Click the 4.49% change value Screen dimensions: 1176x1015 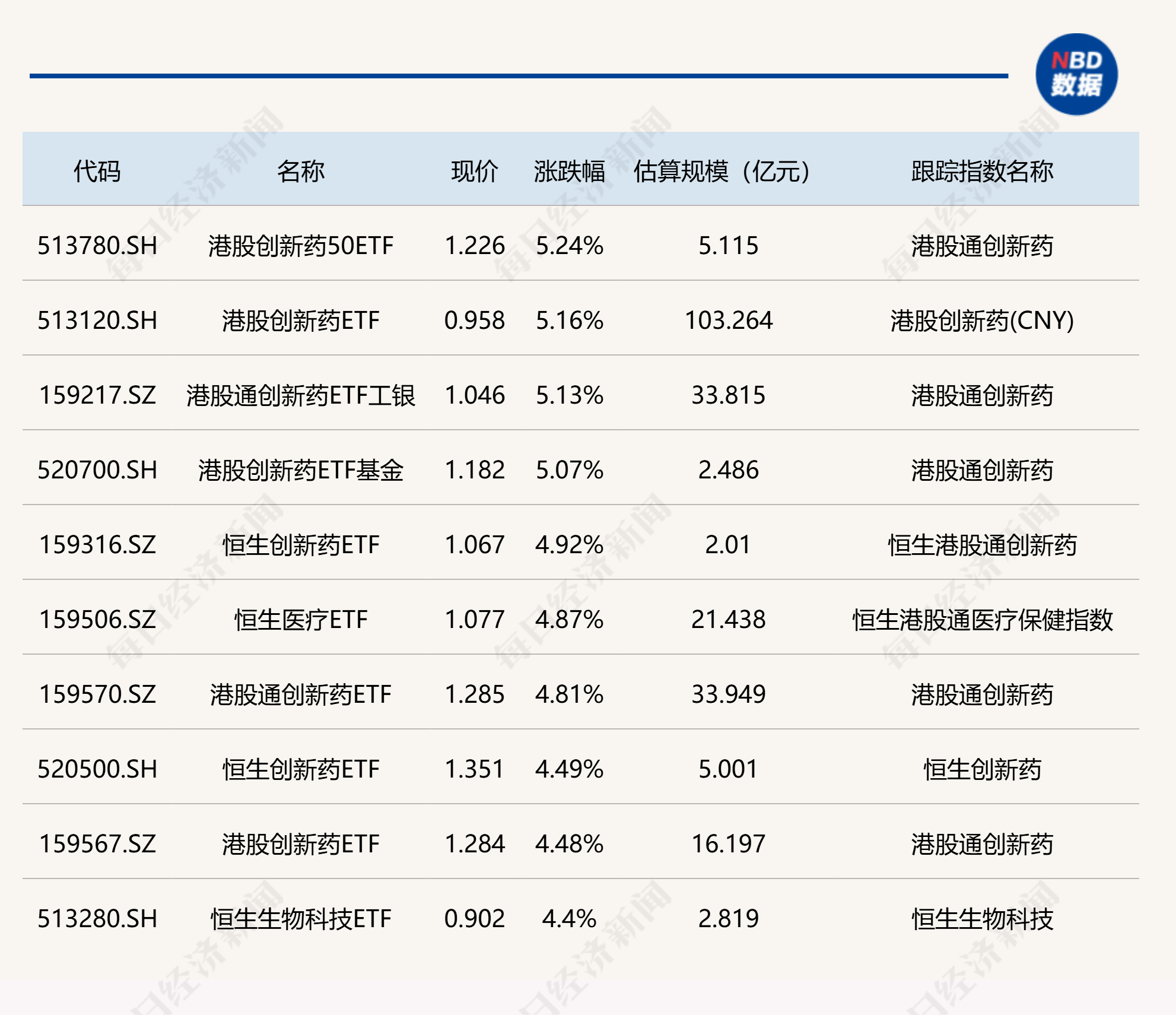pos(569,769)
